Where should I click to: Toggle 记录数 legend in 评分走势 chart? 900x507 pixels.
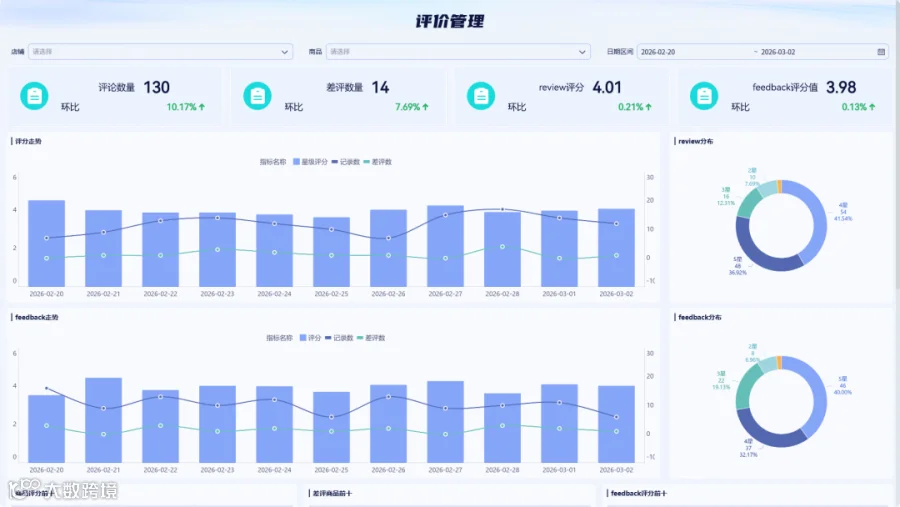pyautogui.click(x=346, y=162)
